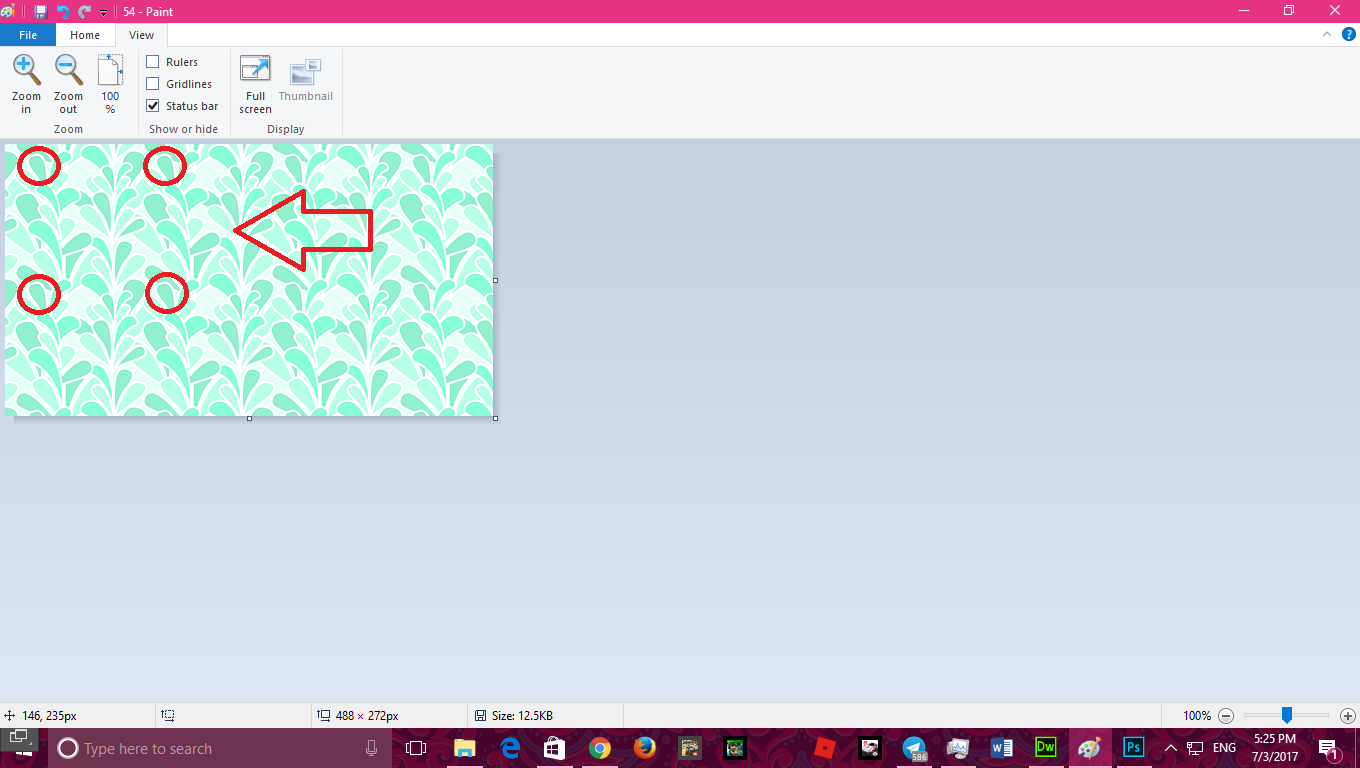Open File Explorer from the taskbar
Image resolution: width=1360 pixels, height=768 pixels.
tap(464, 748)
